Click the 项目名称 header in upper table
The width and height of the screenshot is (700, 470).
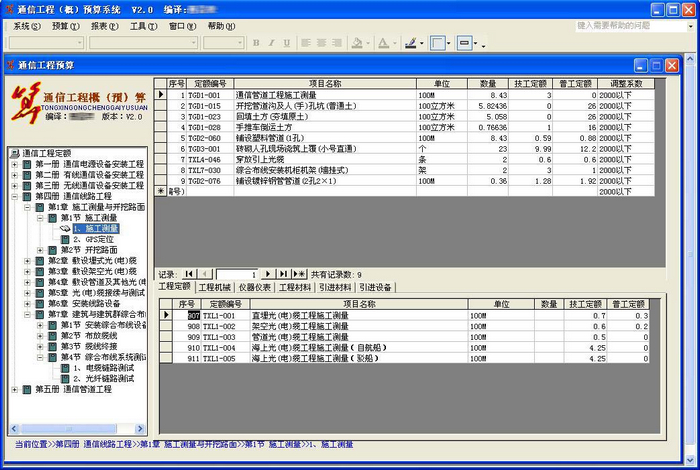[325, 83]
